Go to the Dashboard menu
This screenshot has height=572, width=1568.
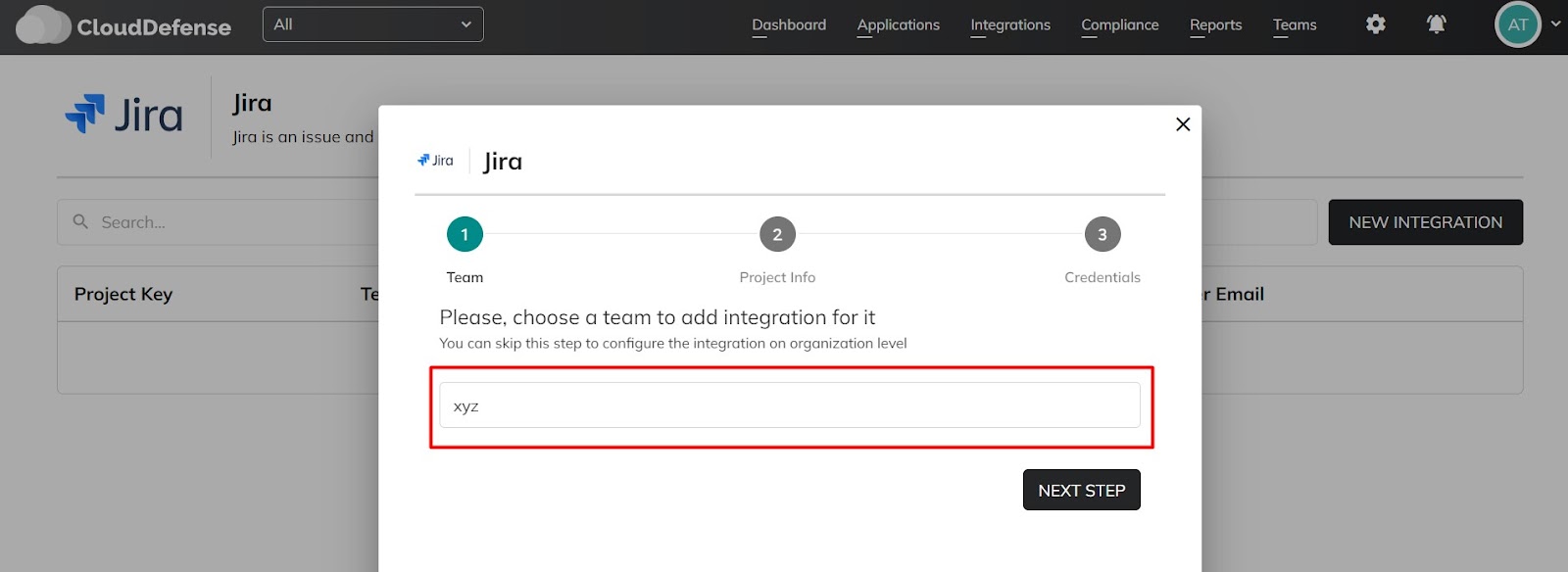click(789, 25)
